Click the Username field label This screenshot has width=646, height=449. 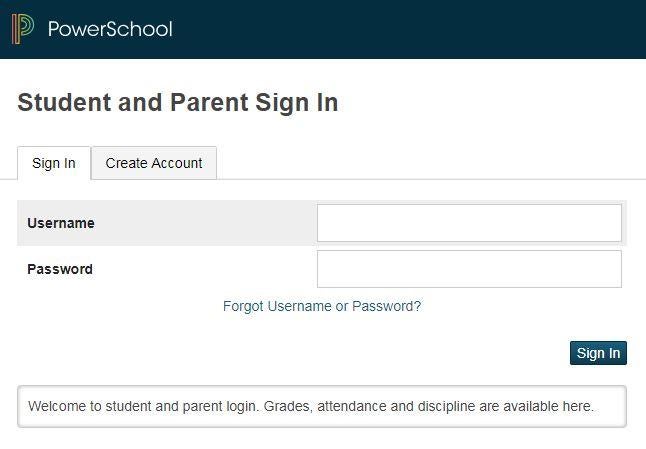pos(61,223)
